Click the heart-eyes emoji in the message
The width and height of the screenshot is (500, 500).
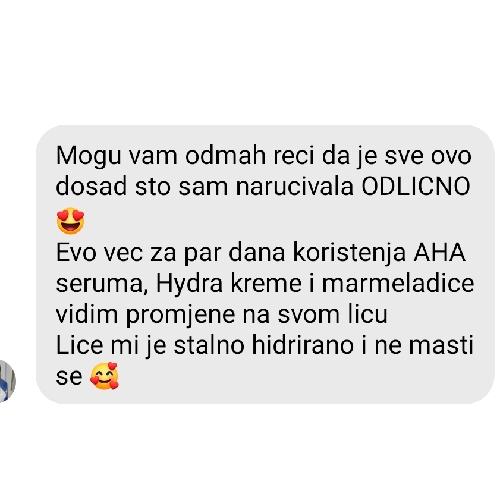(x=70, y=221)
